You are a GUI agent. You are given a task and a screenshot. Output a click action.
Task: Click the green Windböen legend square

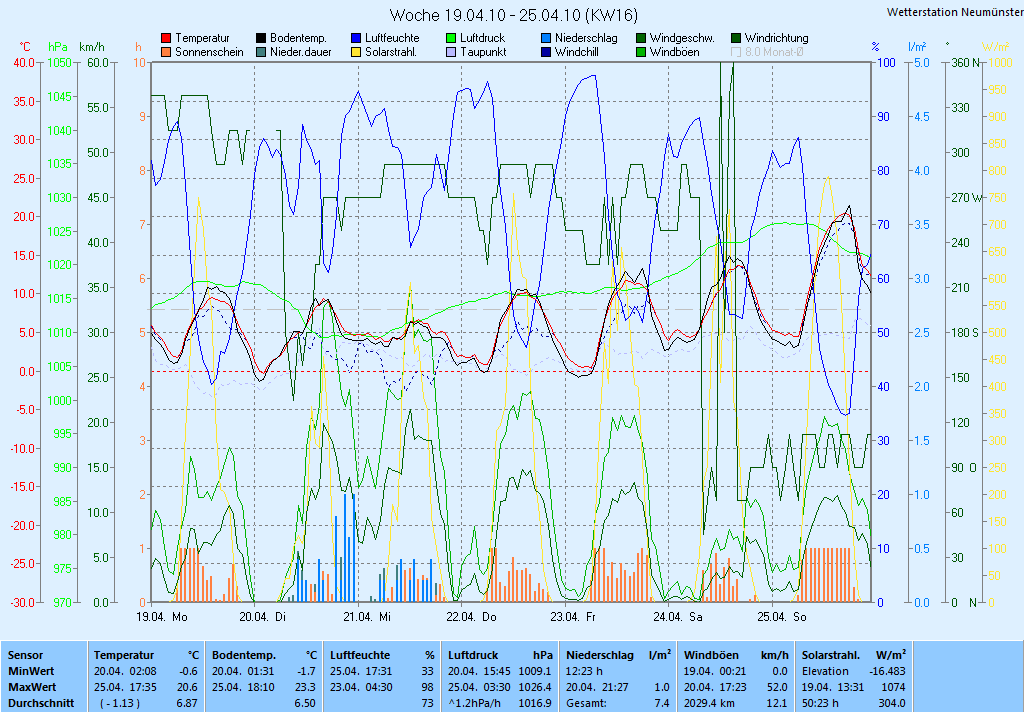pos(641,52)
